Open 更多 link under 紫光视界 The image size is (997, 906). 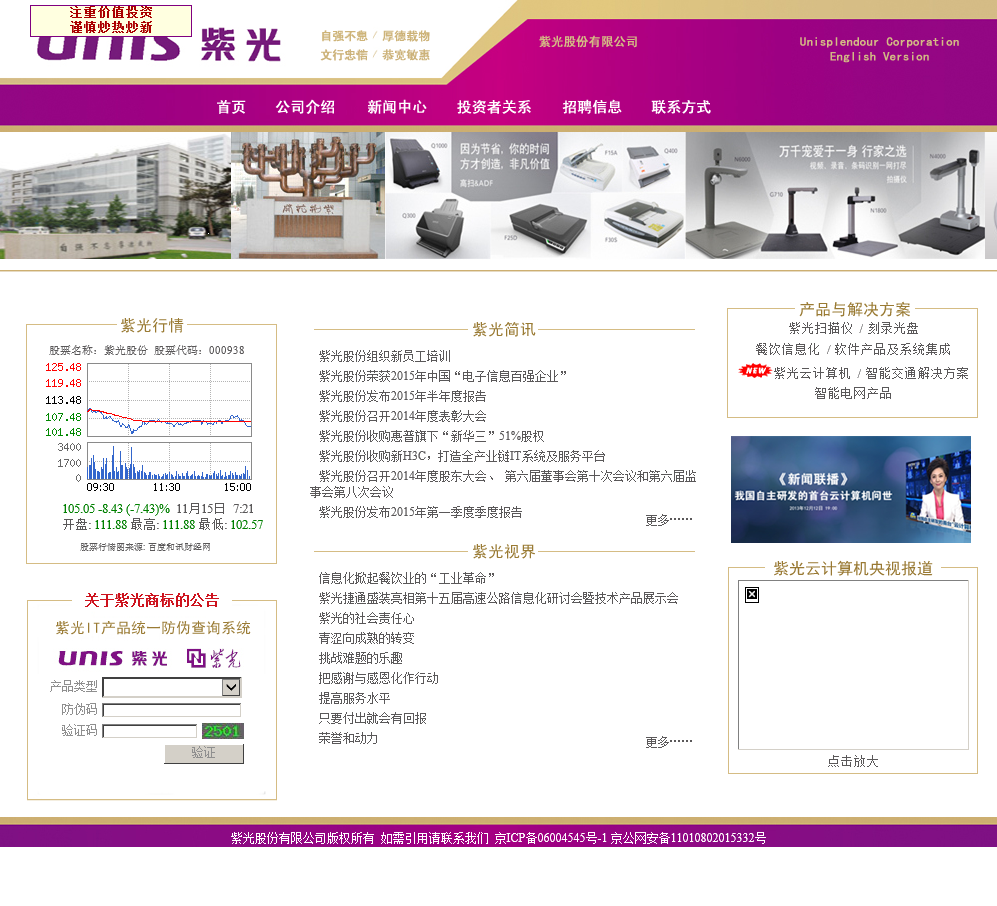(x=669, y=742)
